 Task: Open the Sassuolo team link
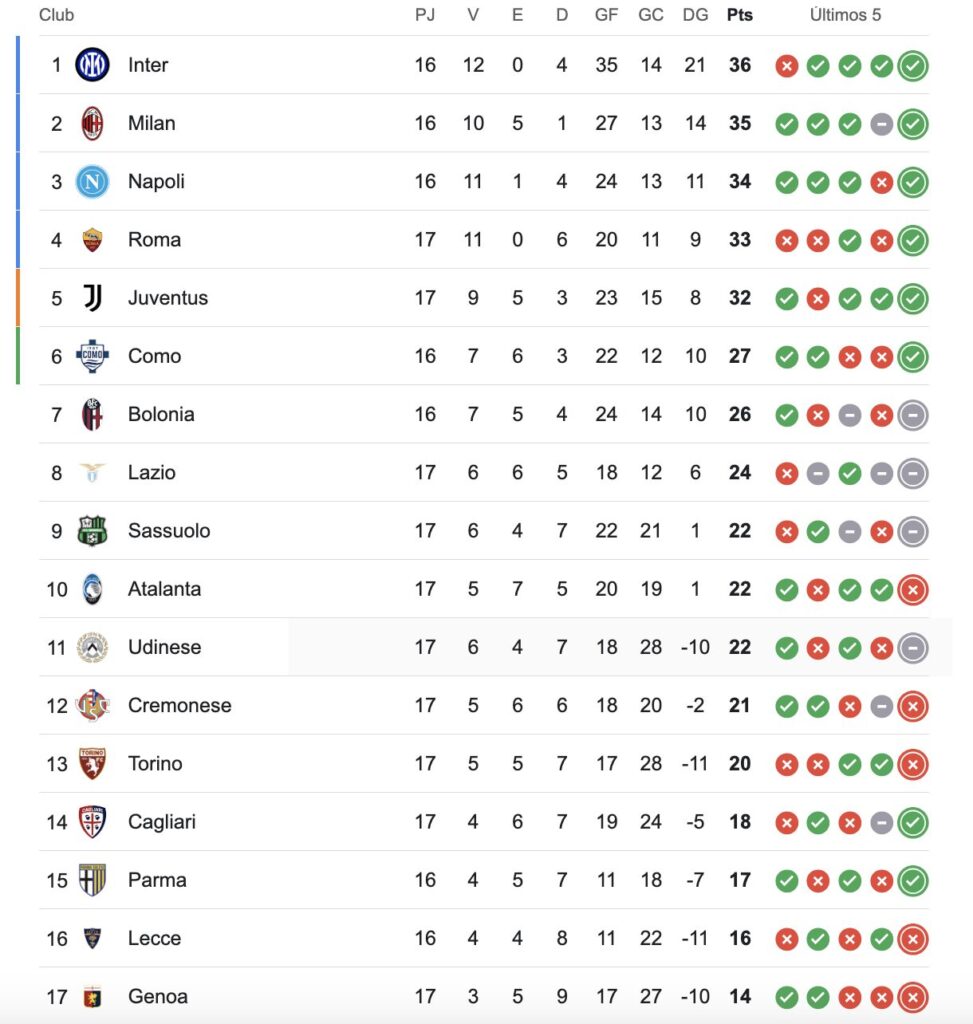tap(169, 531)
